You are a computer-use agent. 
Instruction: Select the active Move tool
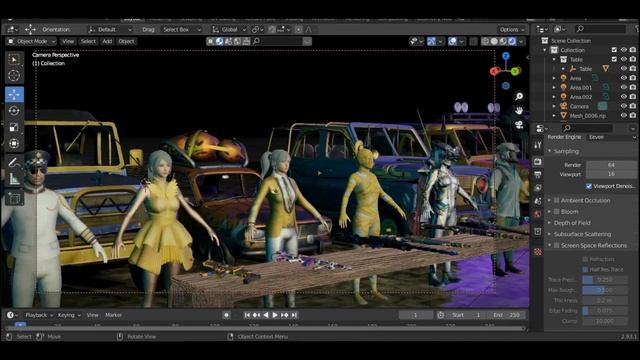14,94
